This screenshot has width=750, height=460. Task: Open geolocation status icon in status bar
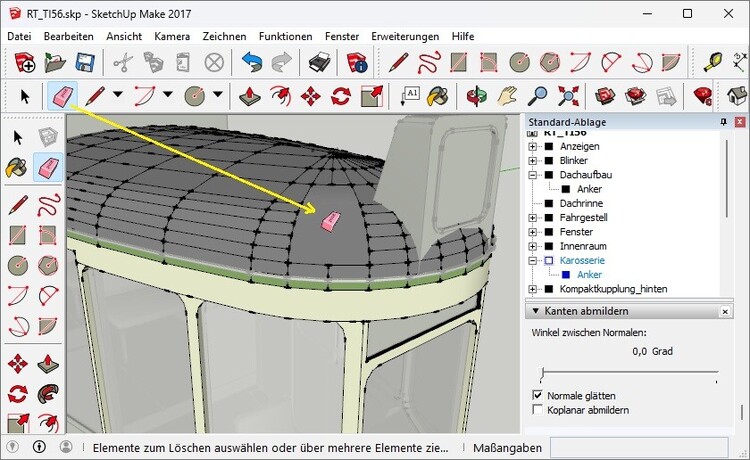(12, 447)
